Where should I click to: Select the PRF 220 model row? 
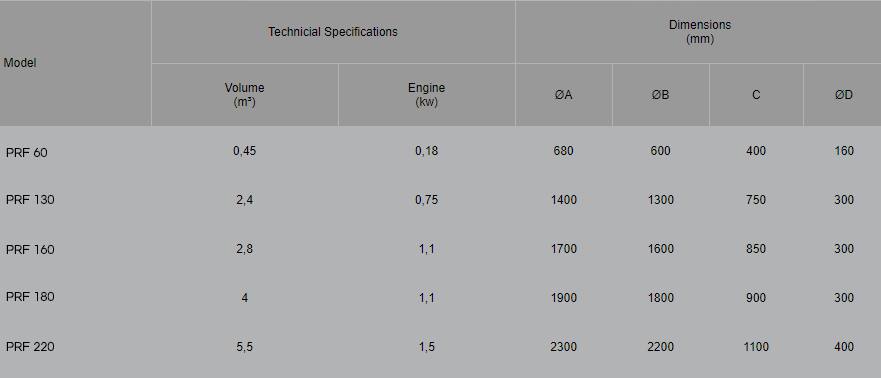[x=440, y=347]
